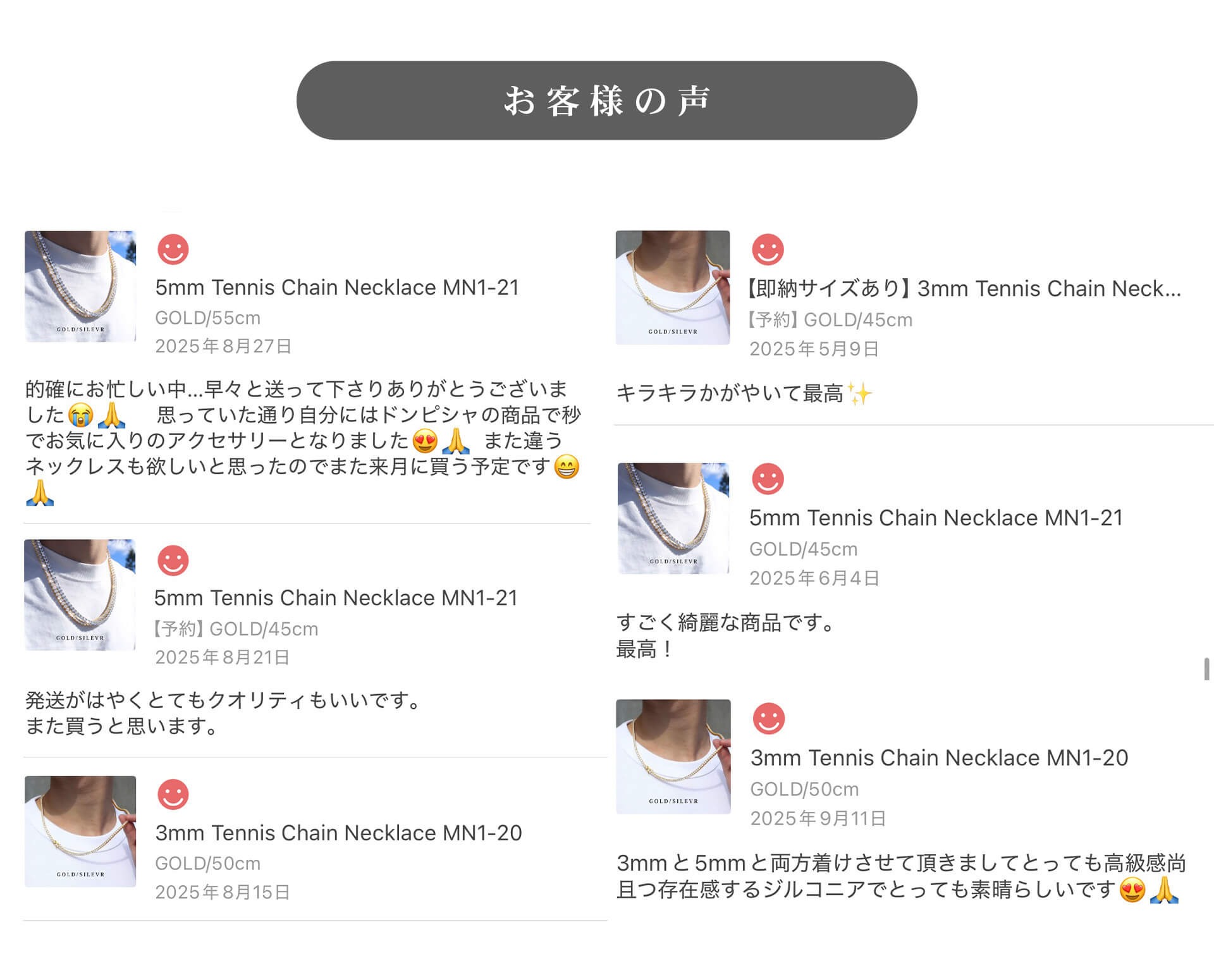Open necklace thumbnail of GOLD/55cm review
This screenshot has height=980, width=1214.
click(x=80, y=286)
